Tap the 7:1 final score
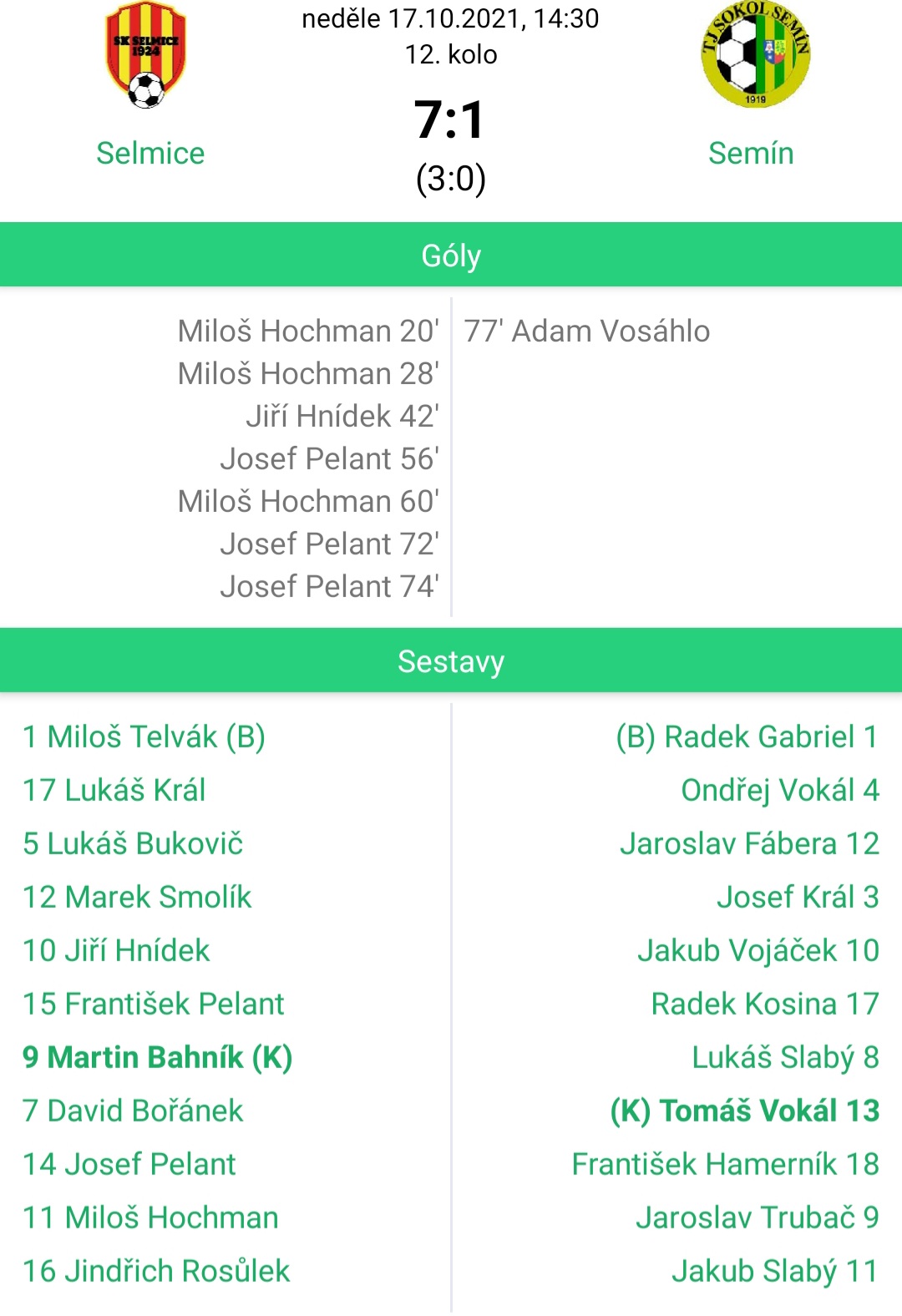The width and height of the screenshot is (902, 1316). click(x=450, y=119)
